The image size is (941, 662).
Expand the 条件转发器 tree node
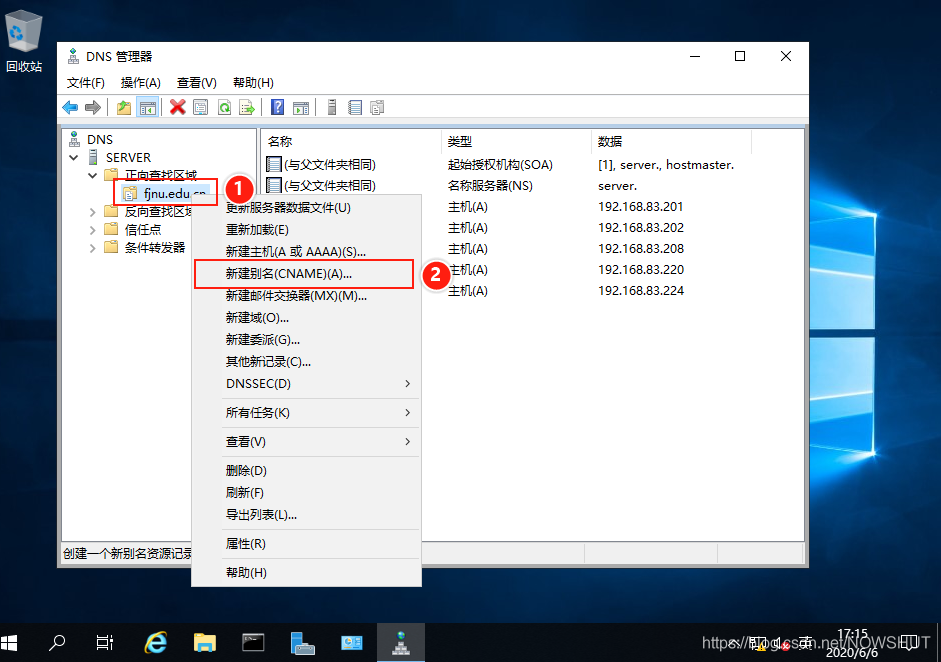coord(92,247)
